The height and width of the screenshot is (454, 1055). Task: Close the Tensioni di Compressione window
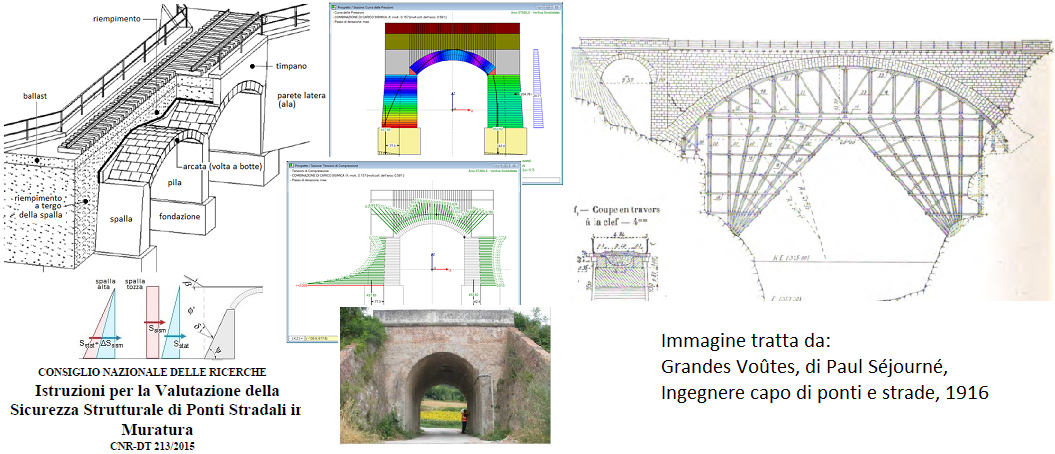coord(515,165)
